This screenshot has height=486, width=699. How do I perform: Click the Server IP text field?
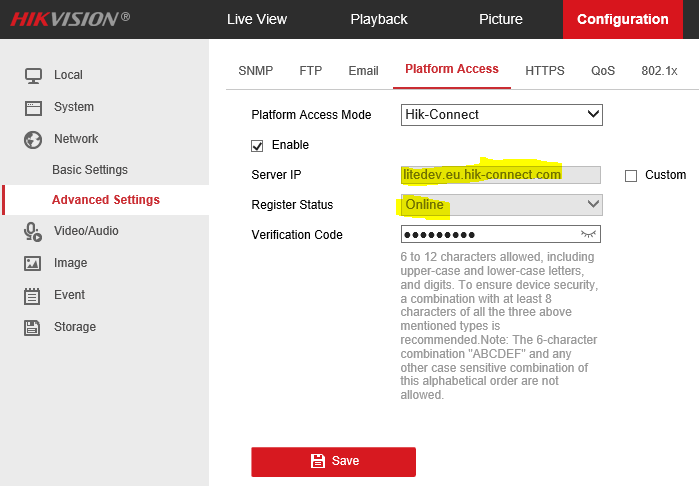[500, 175]
